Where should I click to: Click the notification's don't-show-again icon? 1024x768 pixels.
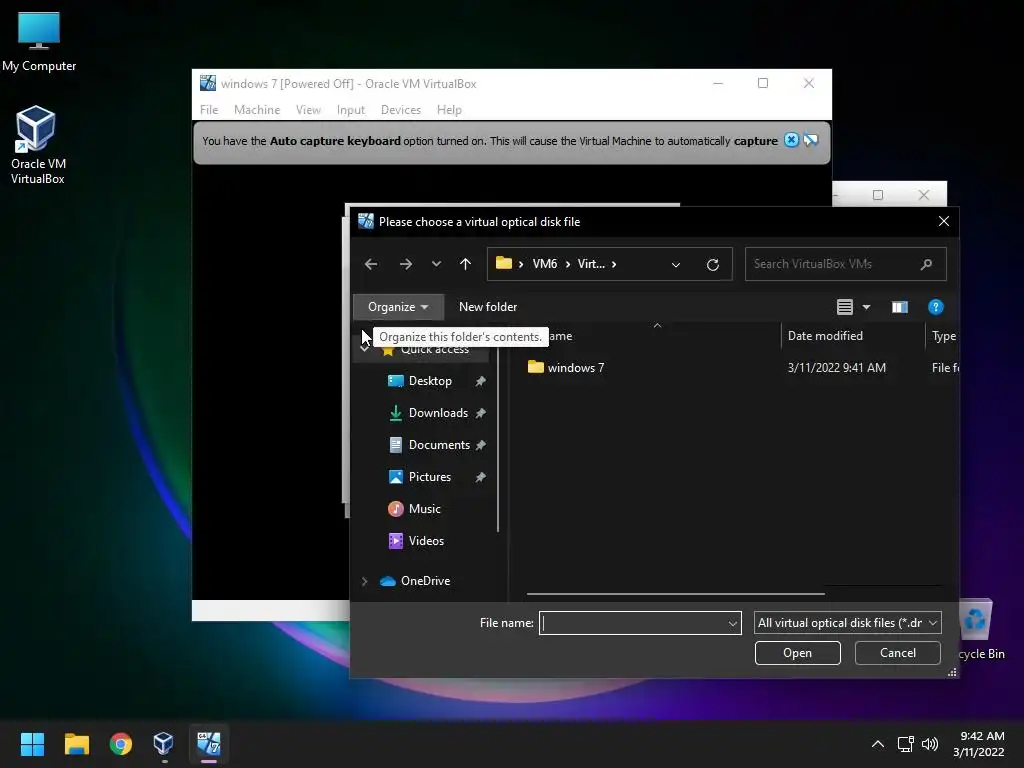810,140
